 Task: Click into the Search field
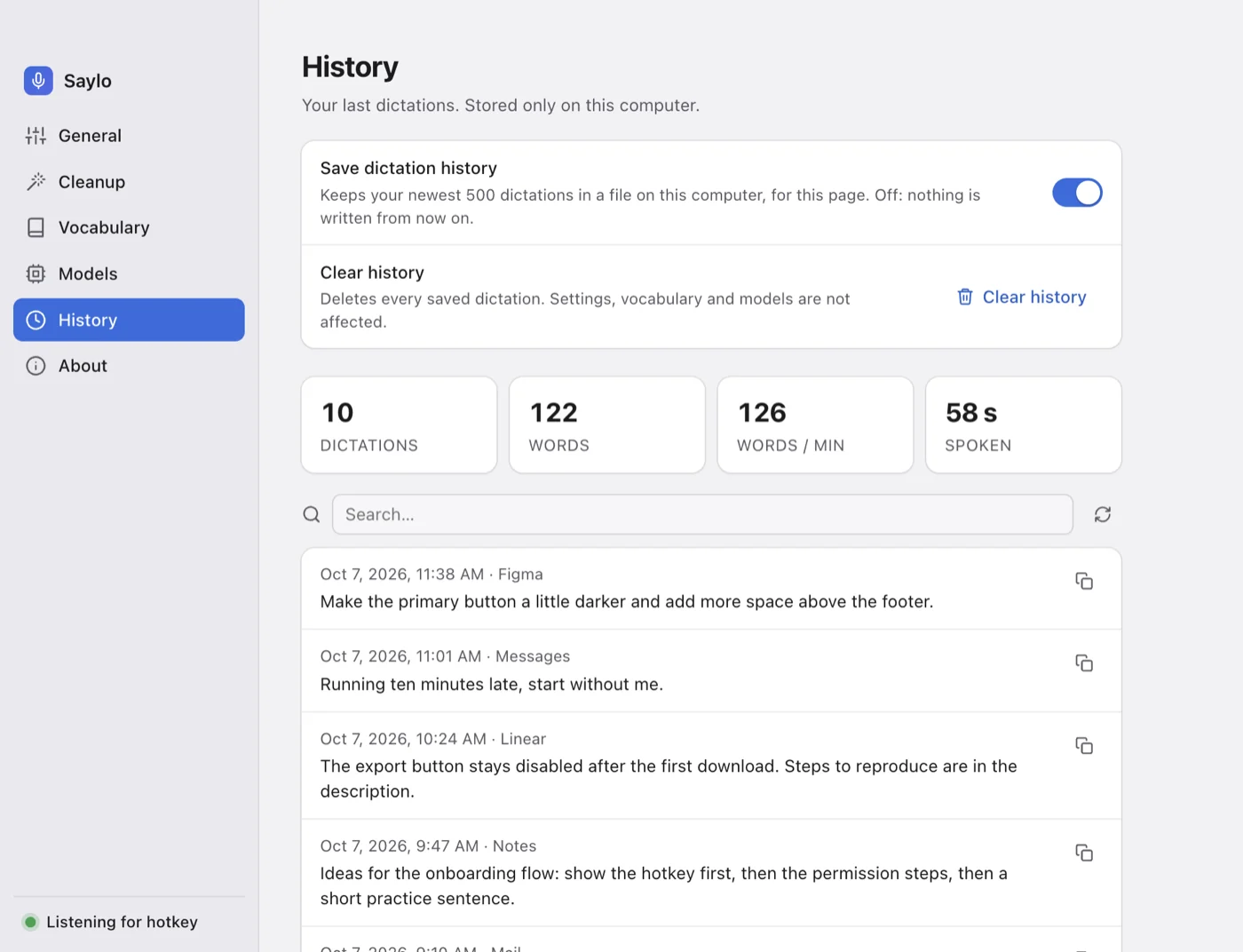coord(702,514)
